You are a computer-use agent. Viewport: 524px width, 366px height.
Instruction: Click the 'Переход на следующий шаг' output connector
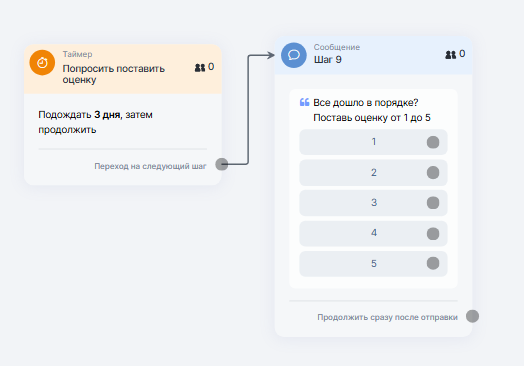[x=222, y=164]
